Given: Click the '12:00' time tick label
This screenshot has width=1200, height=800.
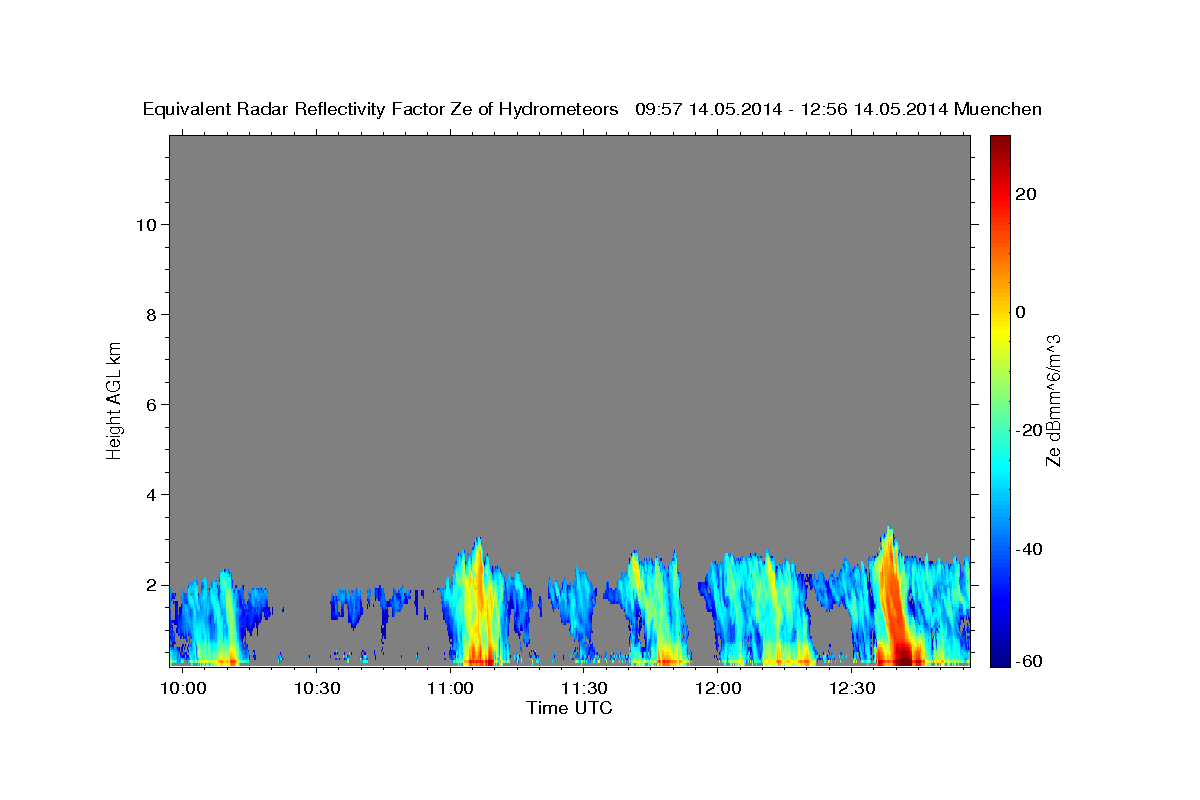Looking at the screenshot, I should (x=718, y=689).
